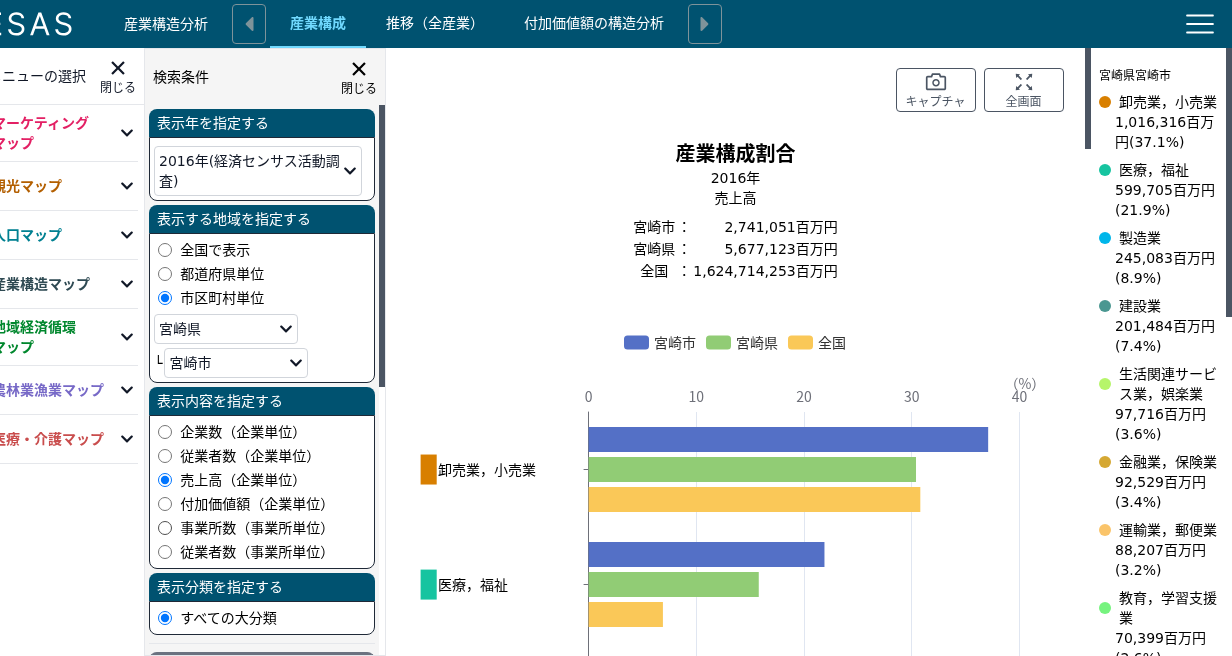Switch to 産業構造分析 tab

(166, 24)
